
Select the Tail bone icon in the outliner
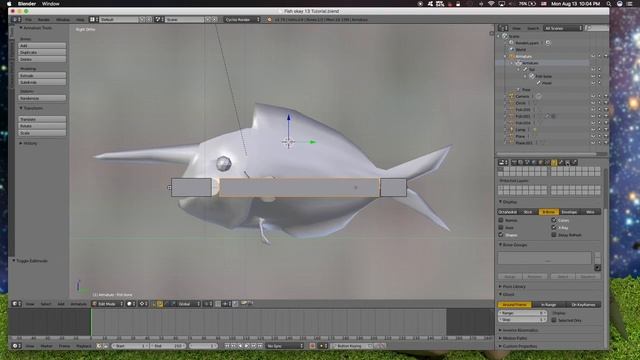525,69
